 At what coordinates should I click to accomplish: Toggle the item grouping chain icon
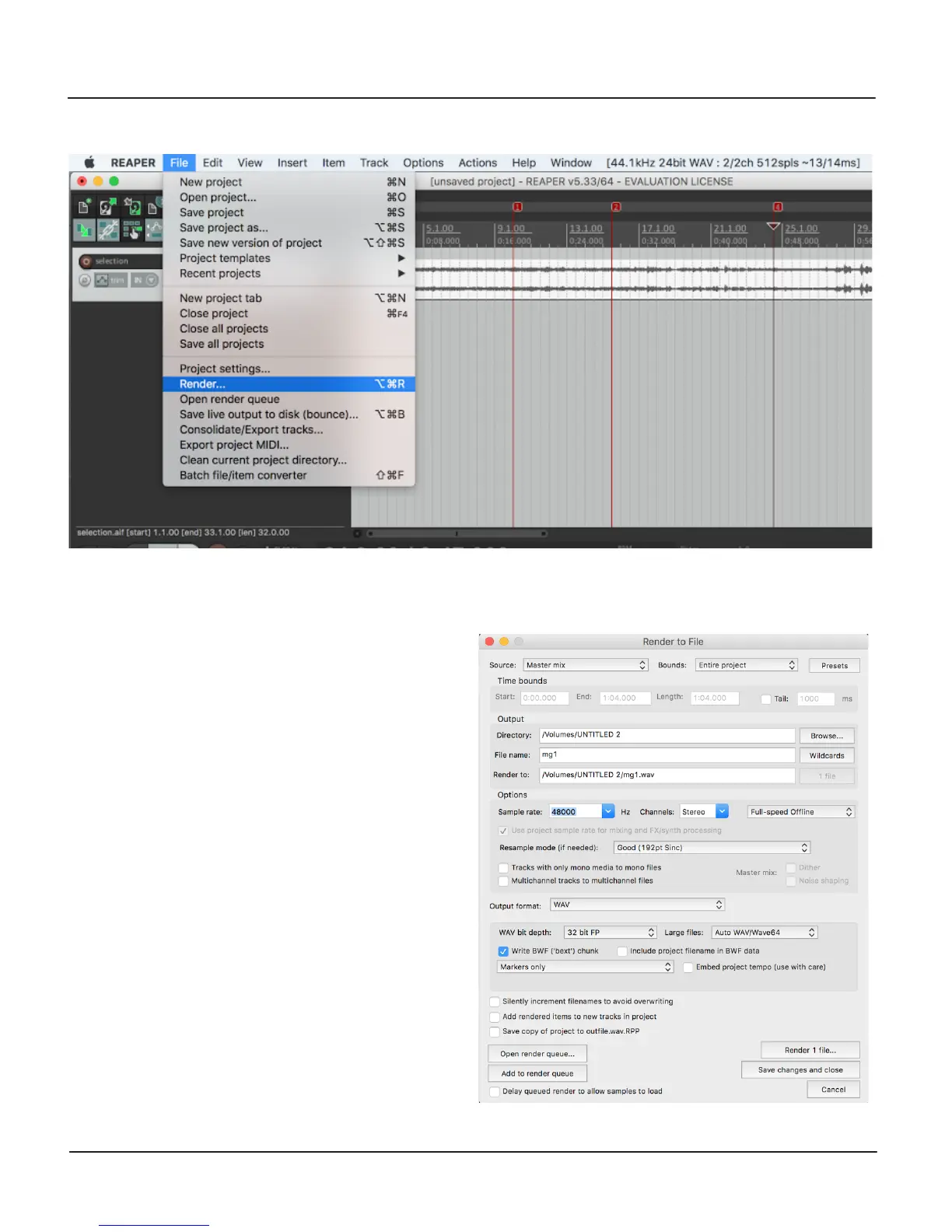108,230
